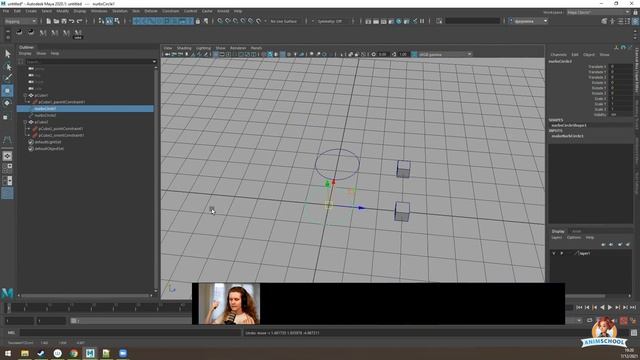
Task: Click the Go to end of playback button
Action: pyautogui.click(x=633, y=307)
